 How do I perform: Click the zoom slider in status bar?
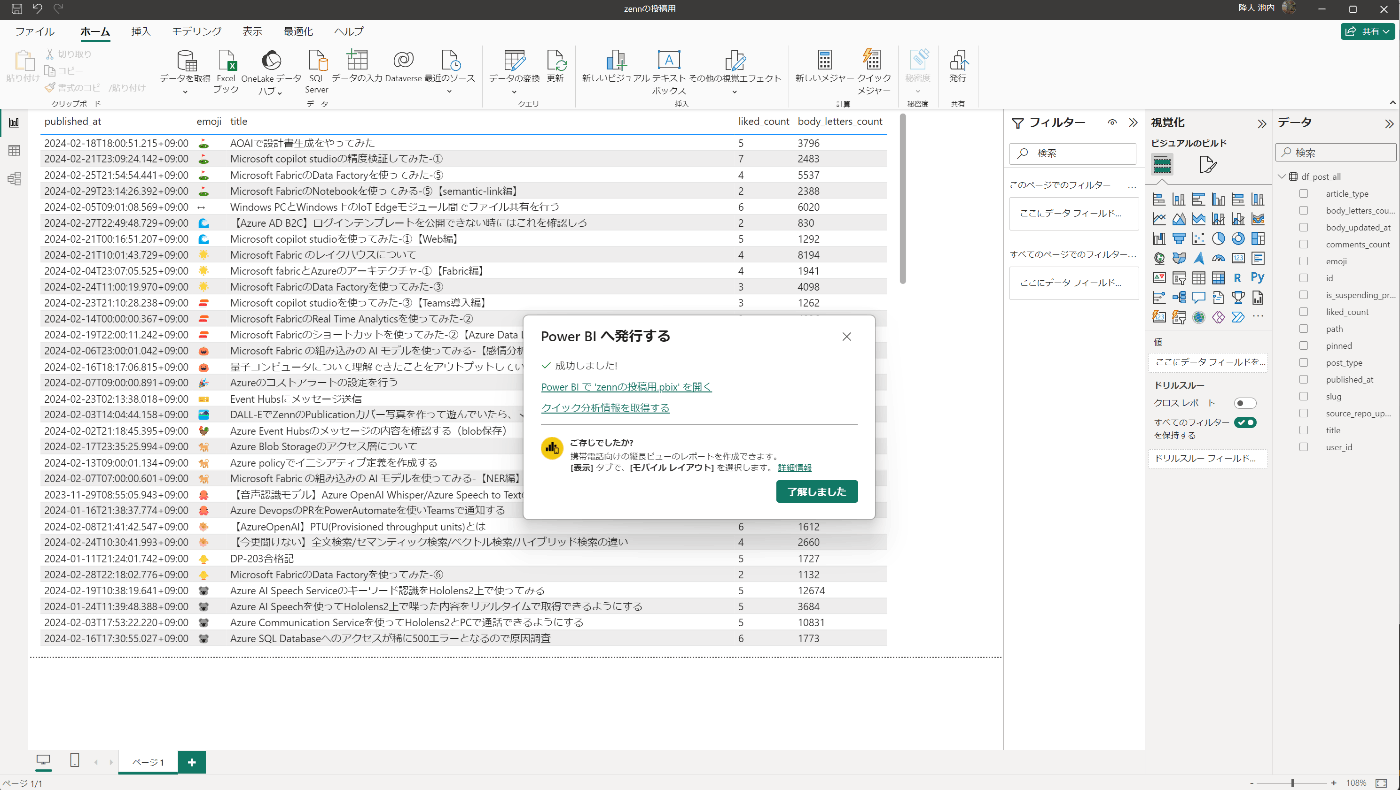pyautogui.click(x=1291, y=783)
